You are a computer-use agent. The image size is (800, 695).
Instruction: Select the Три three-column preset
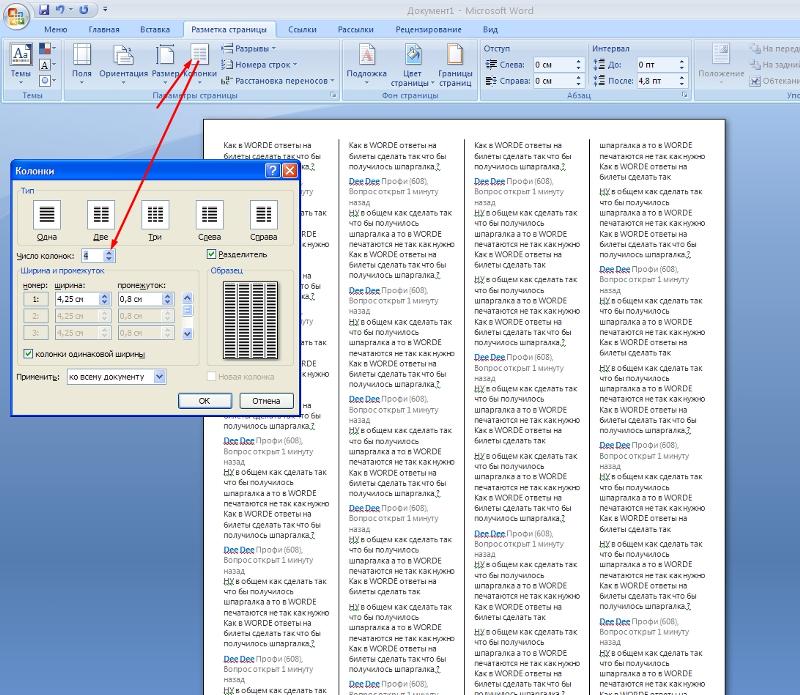[155, 220]
